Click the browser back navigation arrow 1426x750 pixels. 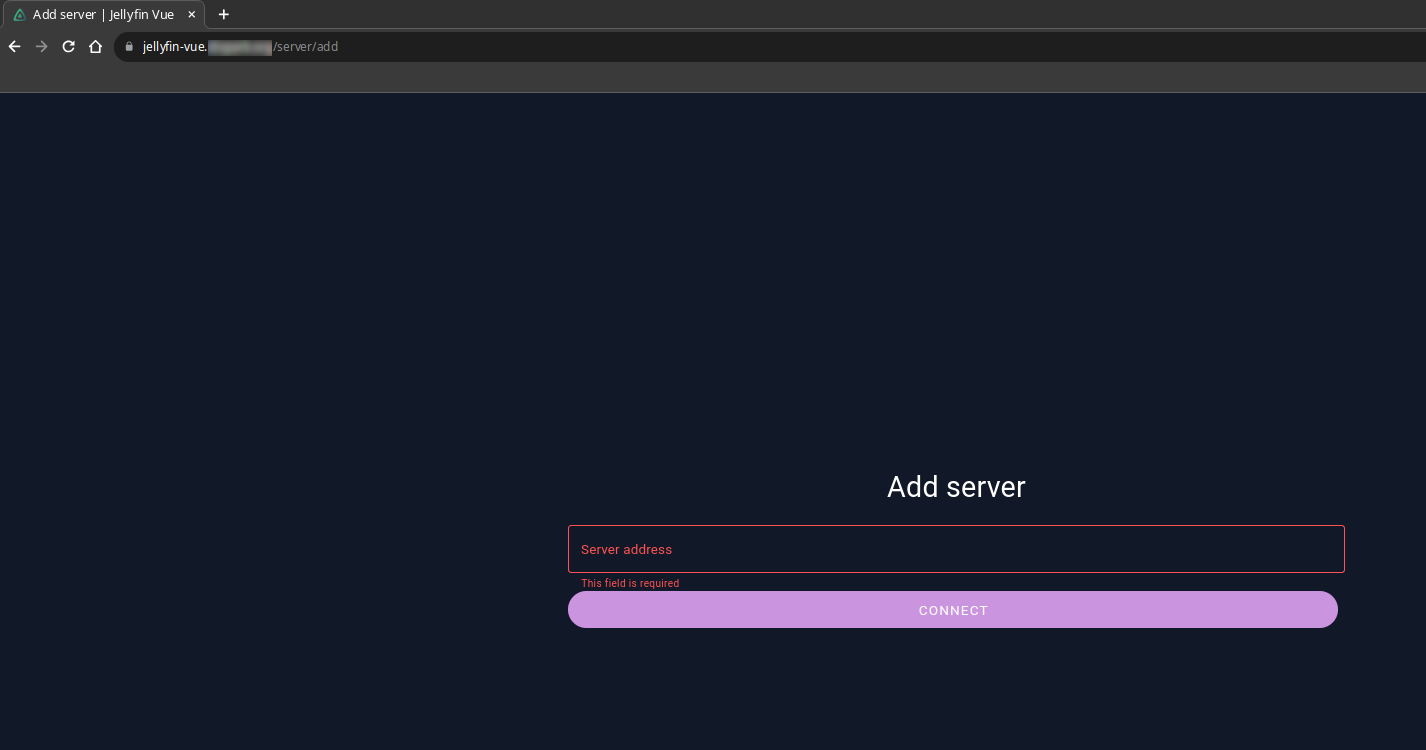(13, 46)
